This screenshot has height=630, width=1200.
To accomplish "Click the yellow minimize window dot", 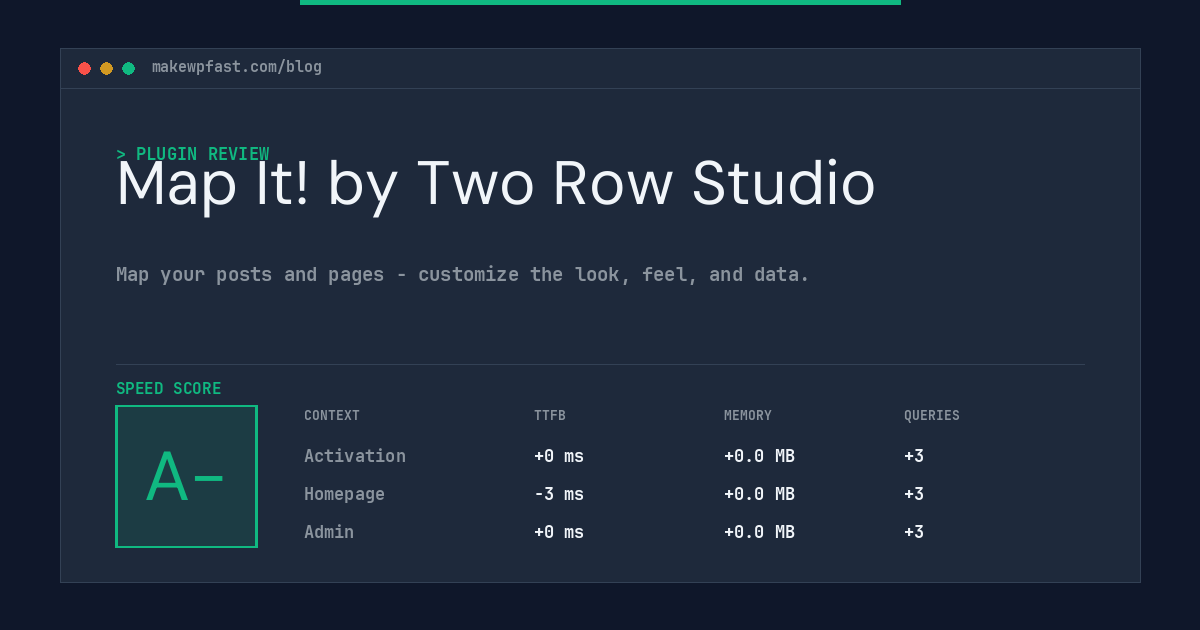I will click(106, 68).
